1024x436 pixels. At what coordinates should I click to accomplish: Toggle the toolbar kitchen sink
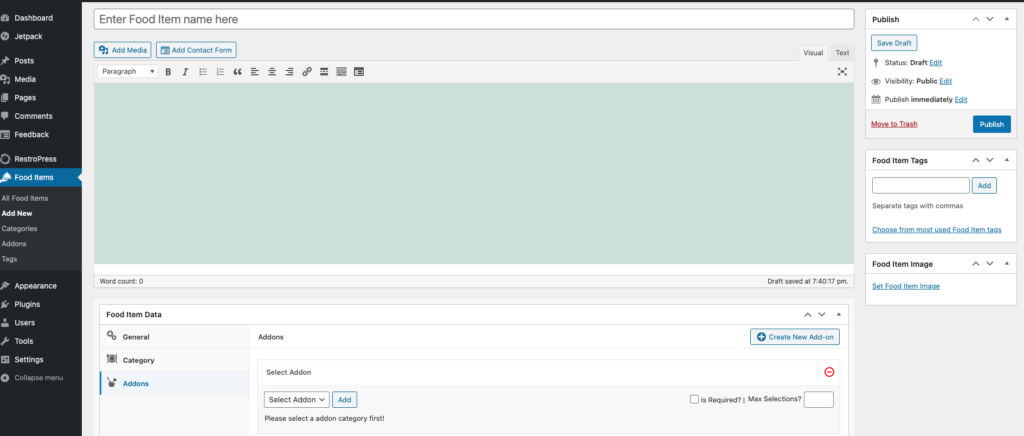(x=341, y=72)
